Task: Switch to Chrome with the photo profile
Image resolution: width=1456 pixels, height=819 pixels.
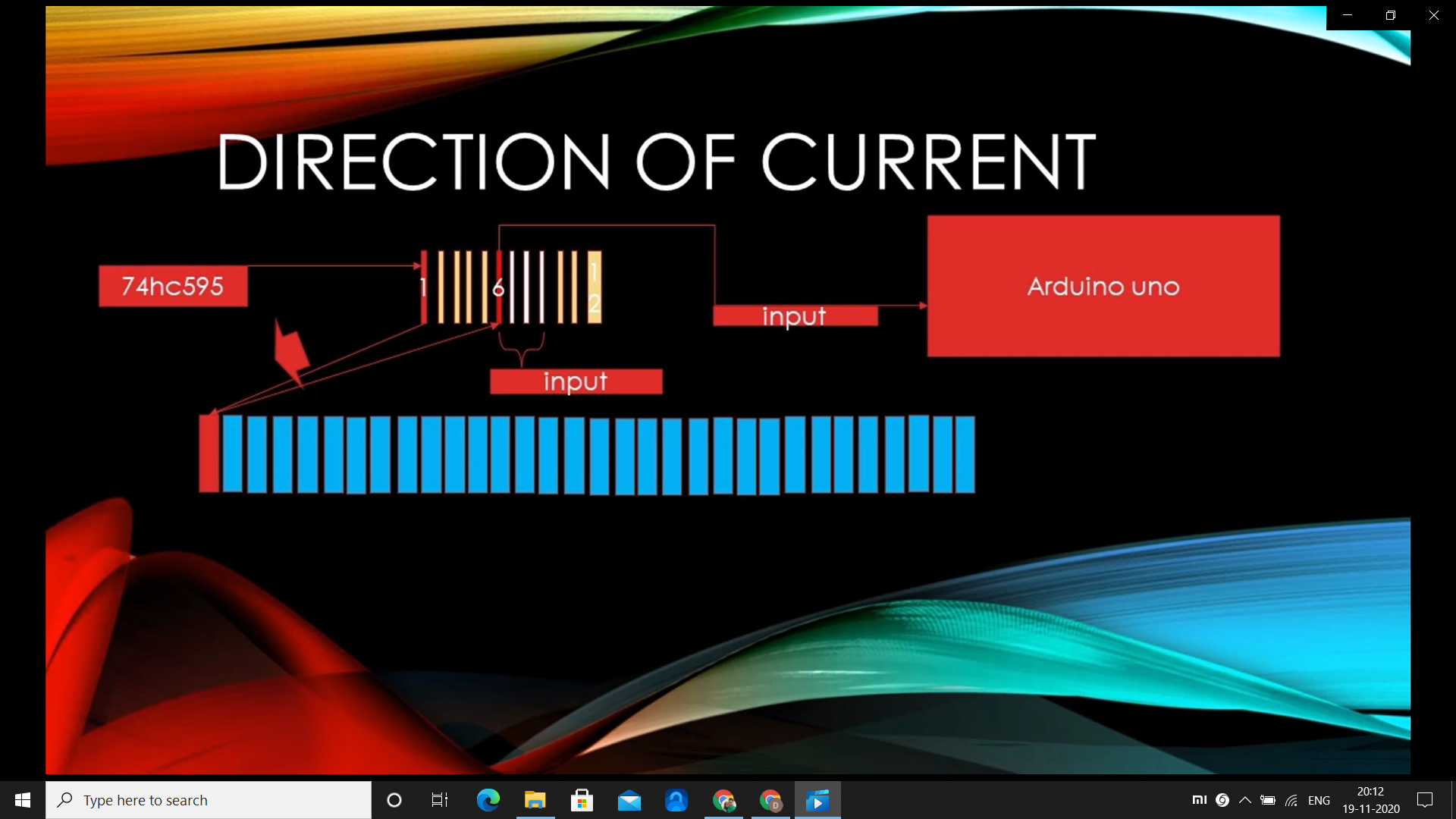Action: click(723, 800)
